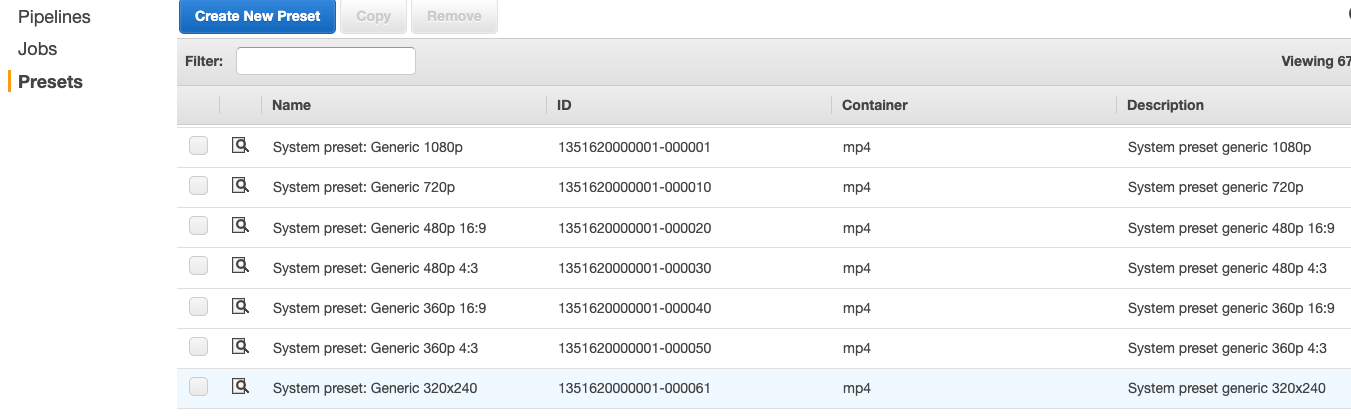Viewport: 1351px width, 416px height.
Task: Sort by the Name column header
Action: point(291,105)
